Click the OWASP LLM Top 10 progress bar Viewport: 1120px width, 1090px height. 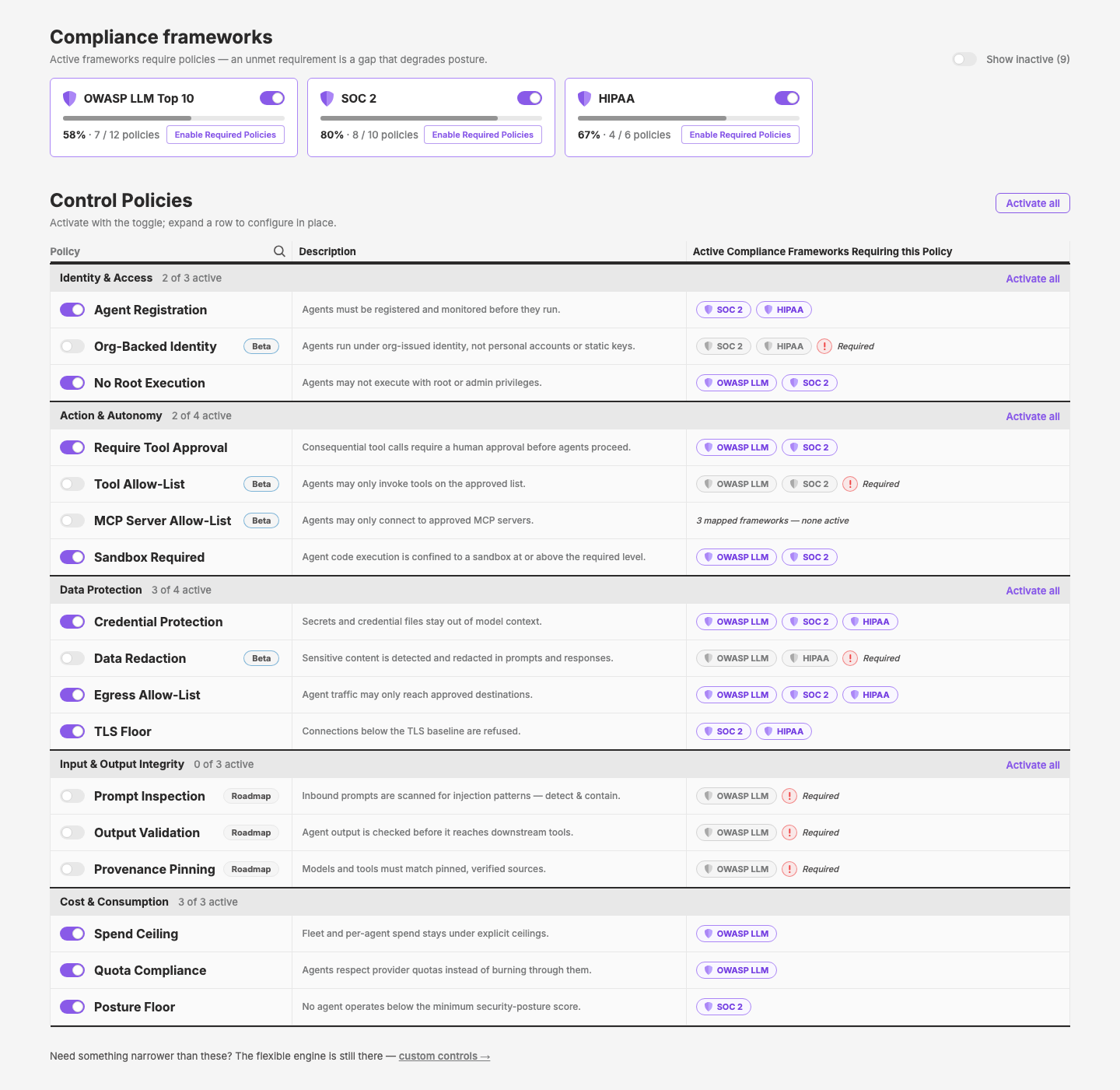click(x=173, y=118)
